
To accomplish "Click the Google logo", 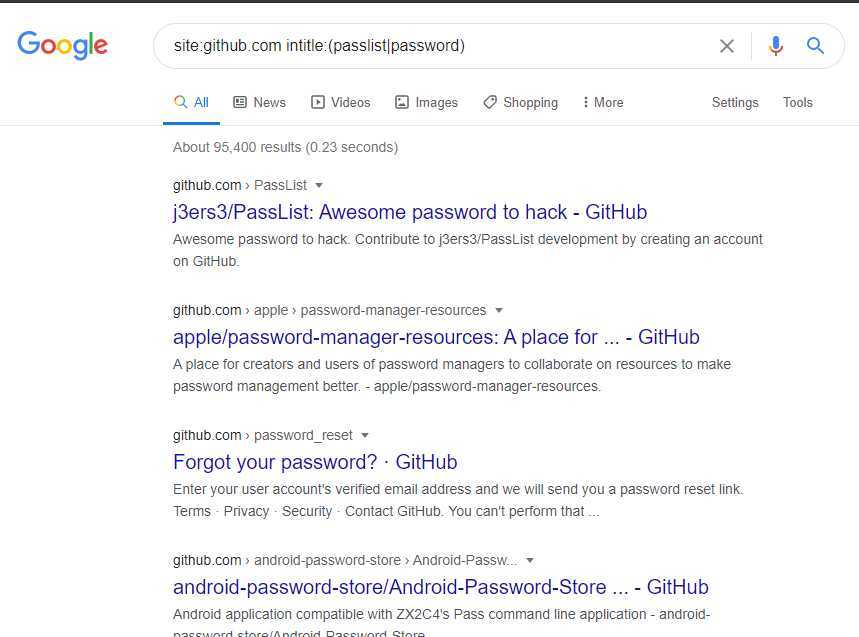I will tap(62, 45).
